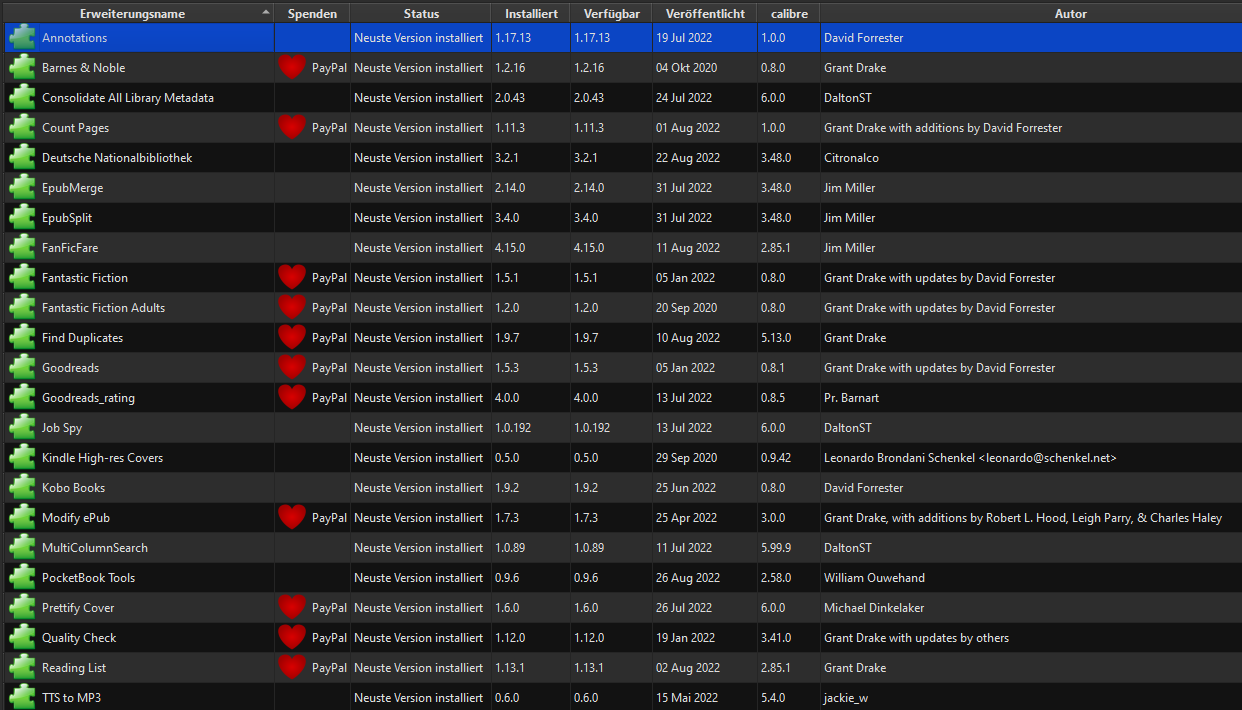
Task: Click the puzzle icon next to Job Spy
Action: (22, 428)
